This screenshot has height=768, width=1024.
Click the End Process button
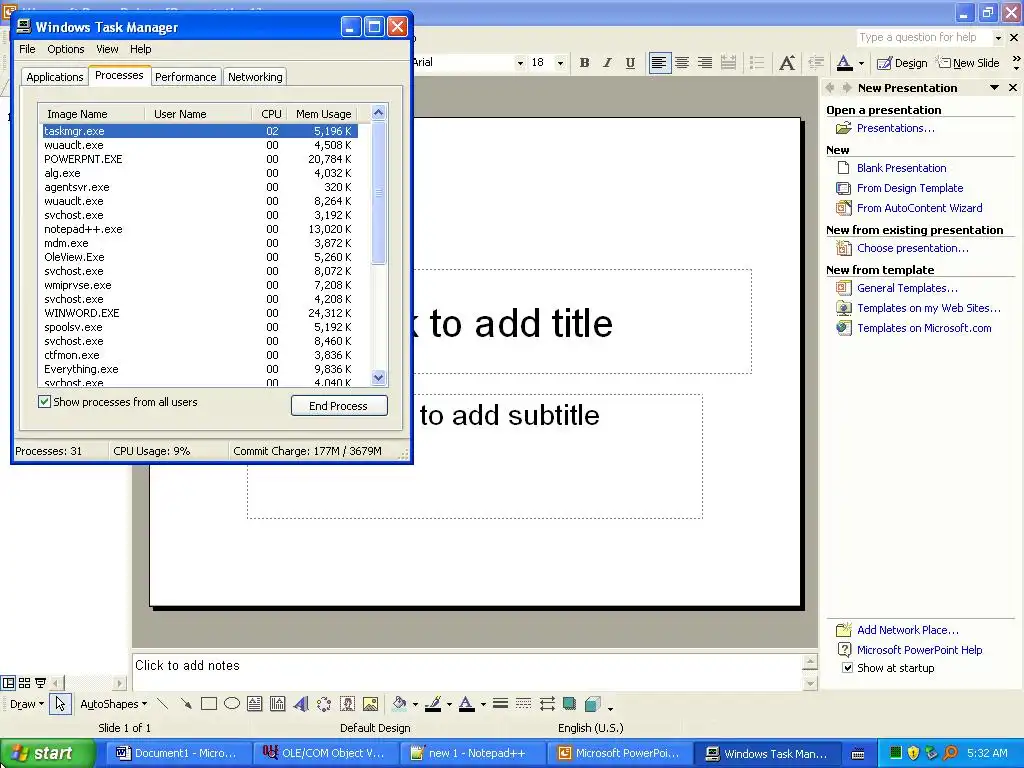(339, 406)
